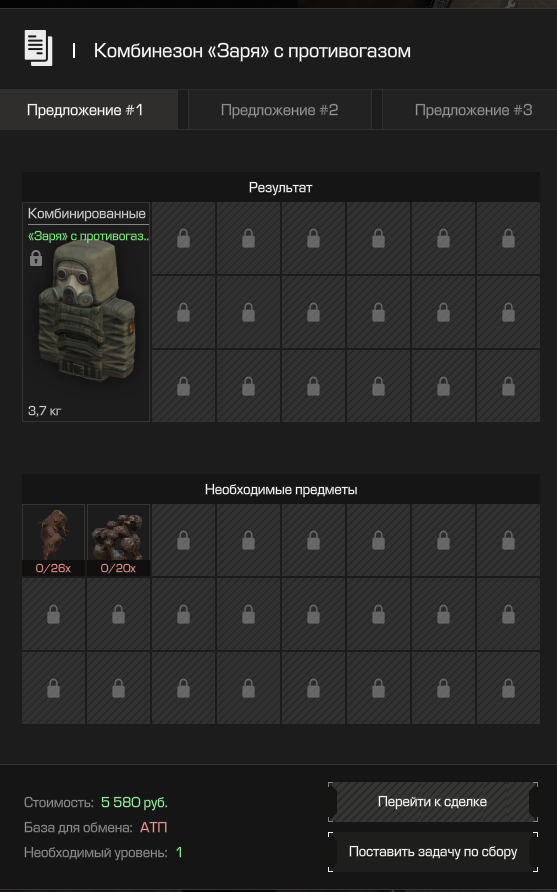Viewport: 557px width, 892px height.
Task: Switch to the Предложение #2 tab
Action: [279, 110]
